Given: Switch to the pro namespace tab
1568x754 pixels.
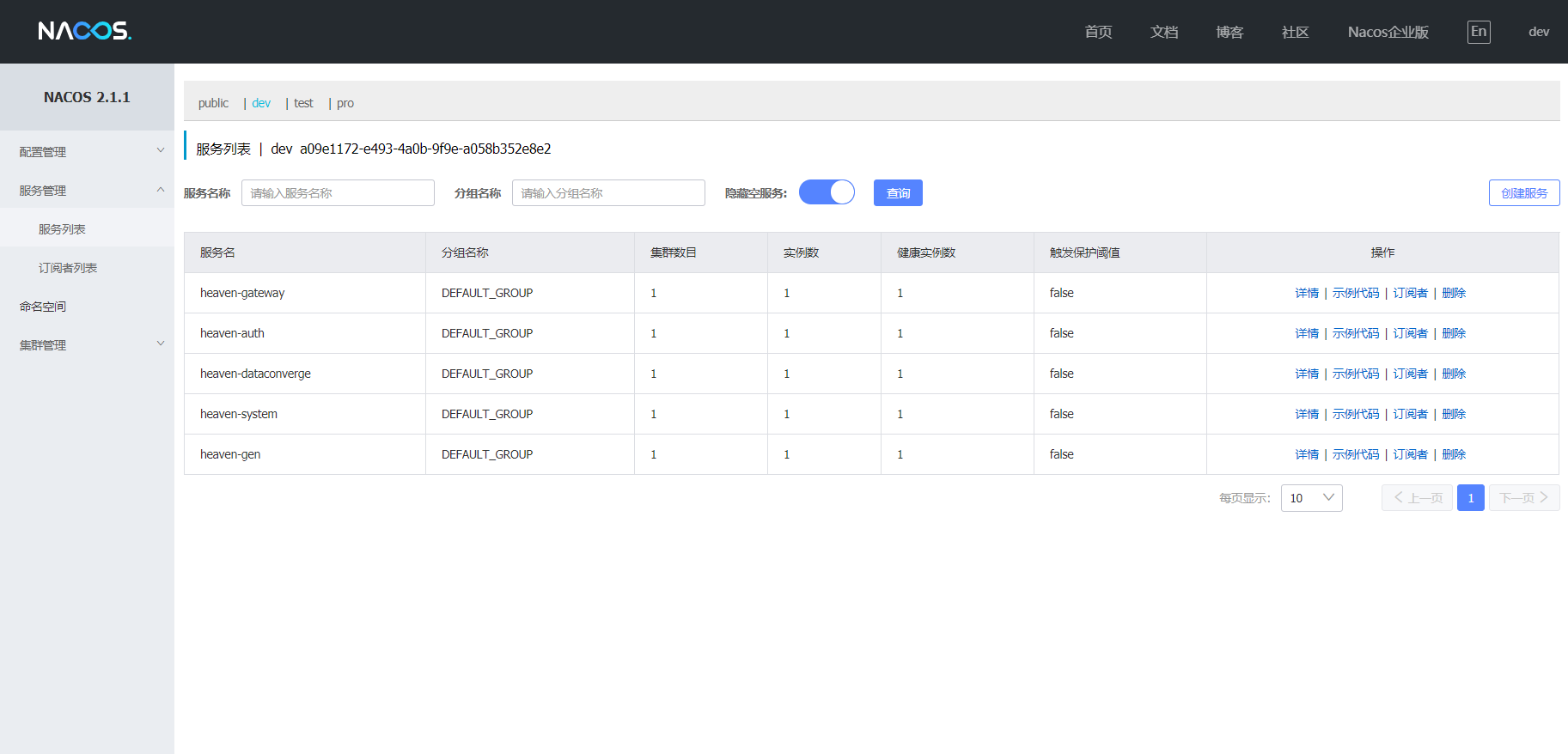Looking at the screenshot, I should [345, 103].
